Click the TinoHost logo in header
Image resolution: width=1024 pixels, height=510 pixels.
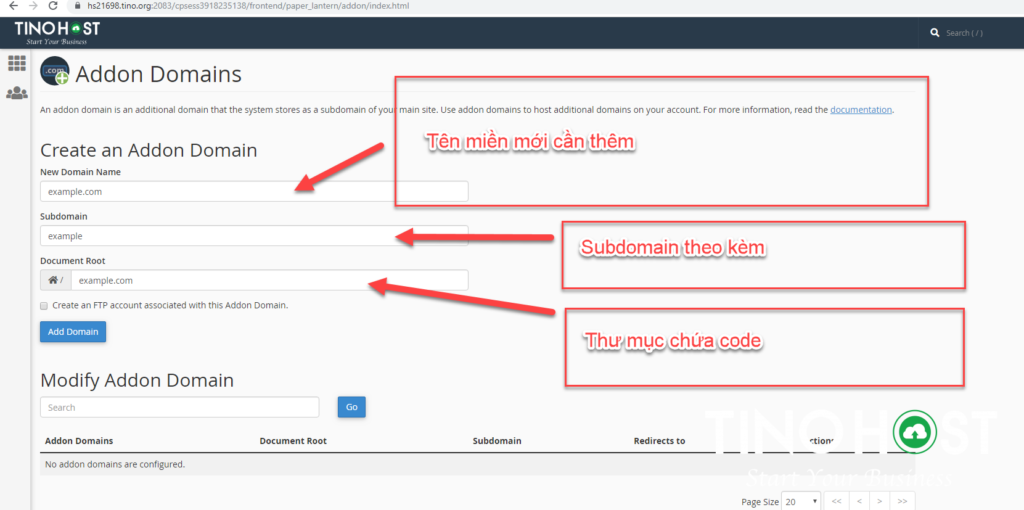point(57,33)
